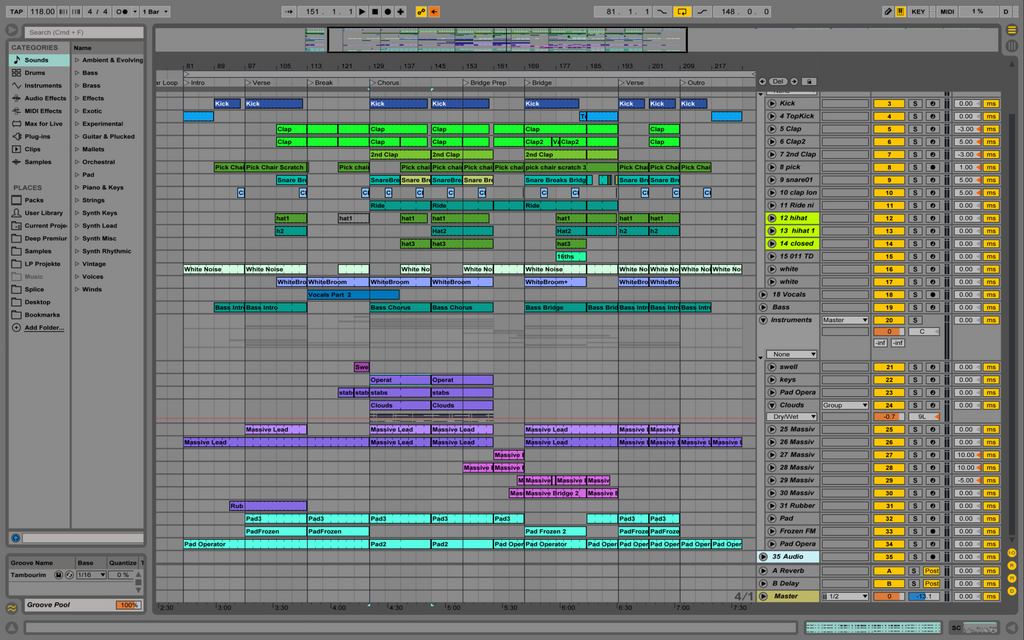Image resolution: width=1024 pixels, height=640 pixels.
Task: Click the TAP tempo button
Action: (16, 12)
